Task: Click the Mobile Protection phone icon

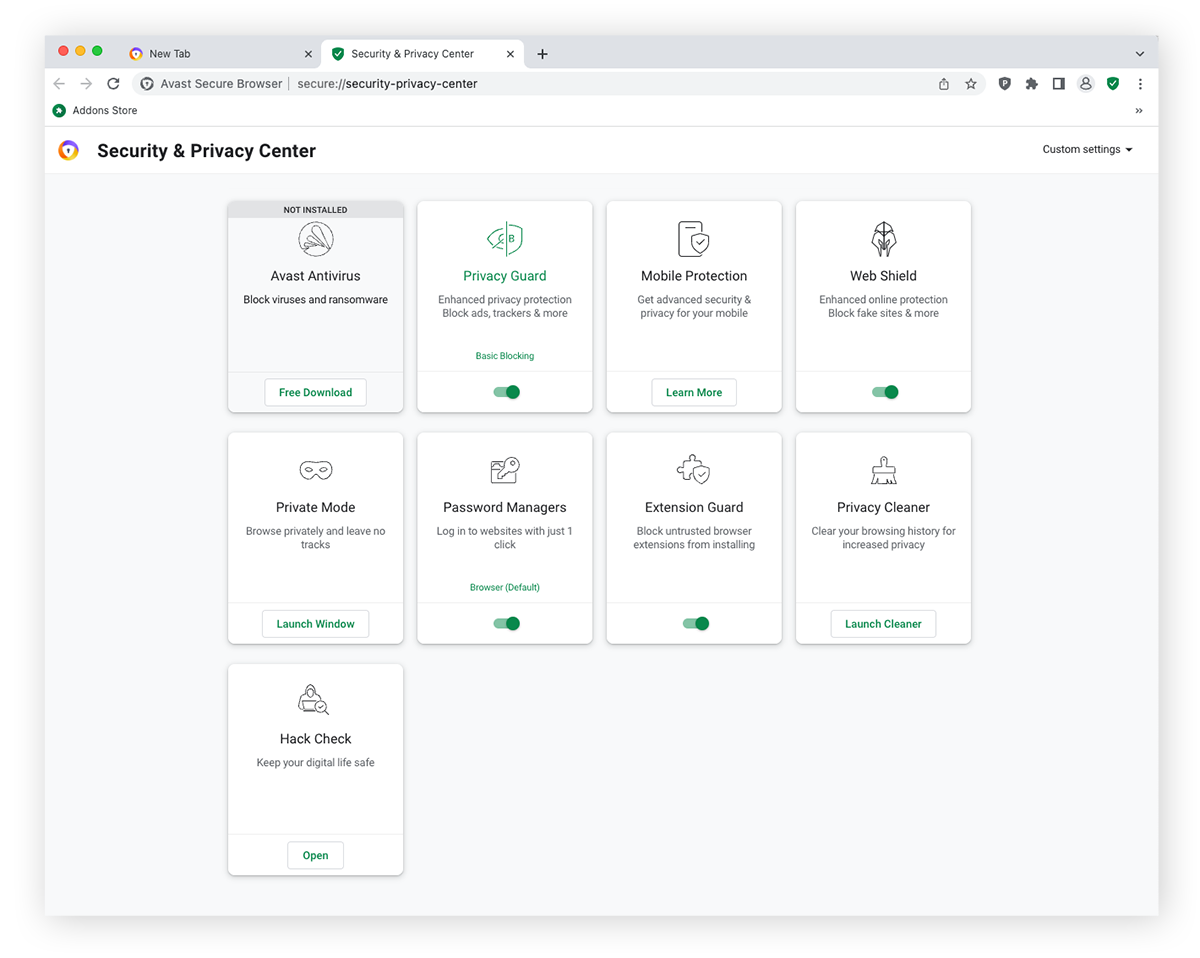Action: tap(694, 239)
